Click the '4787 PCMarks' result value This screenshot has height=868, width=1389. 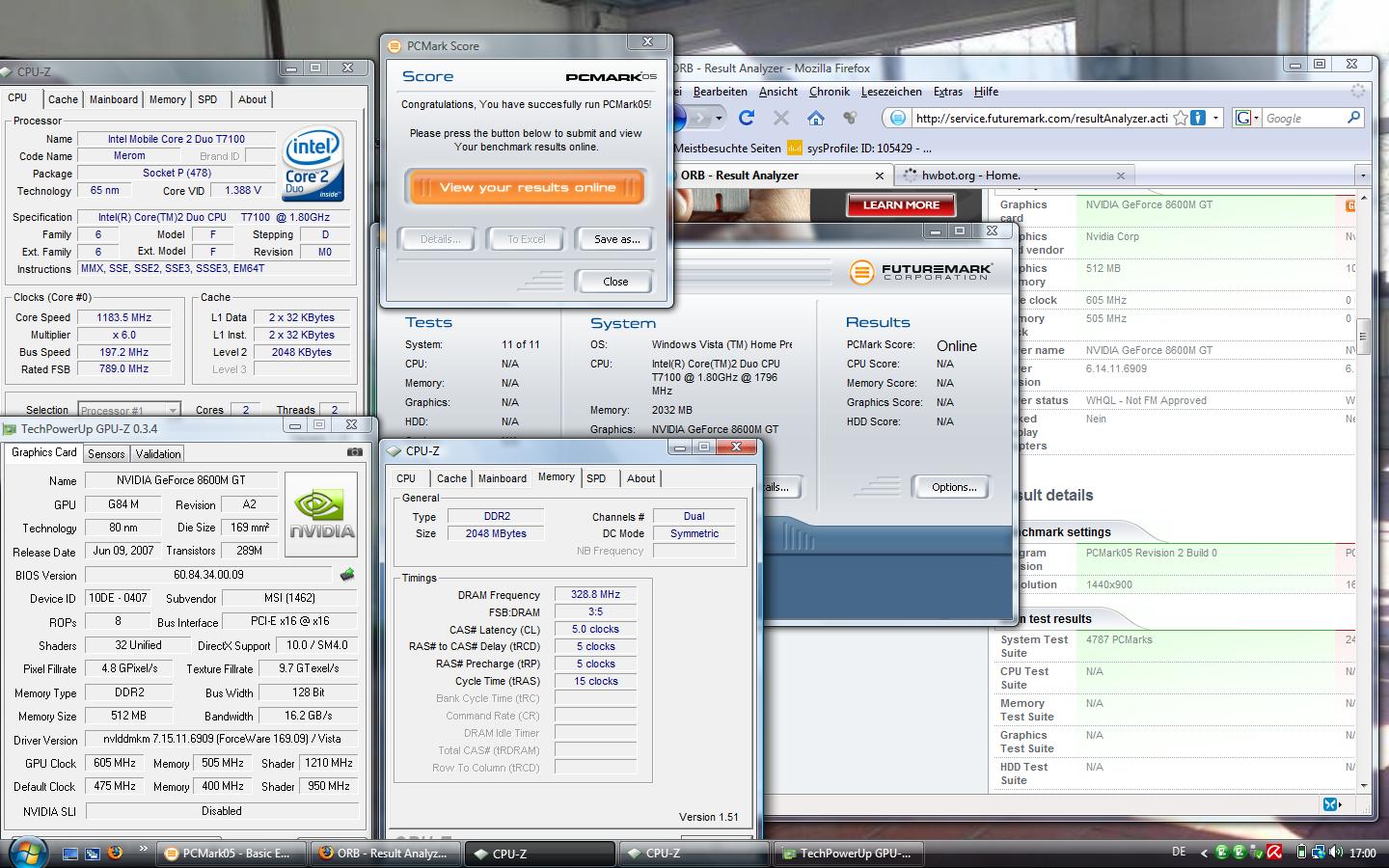[1119, 639]
